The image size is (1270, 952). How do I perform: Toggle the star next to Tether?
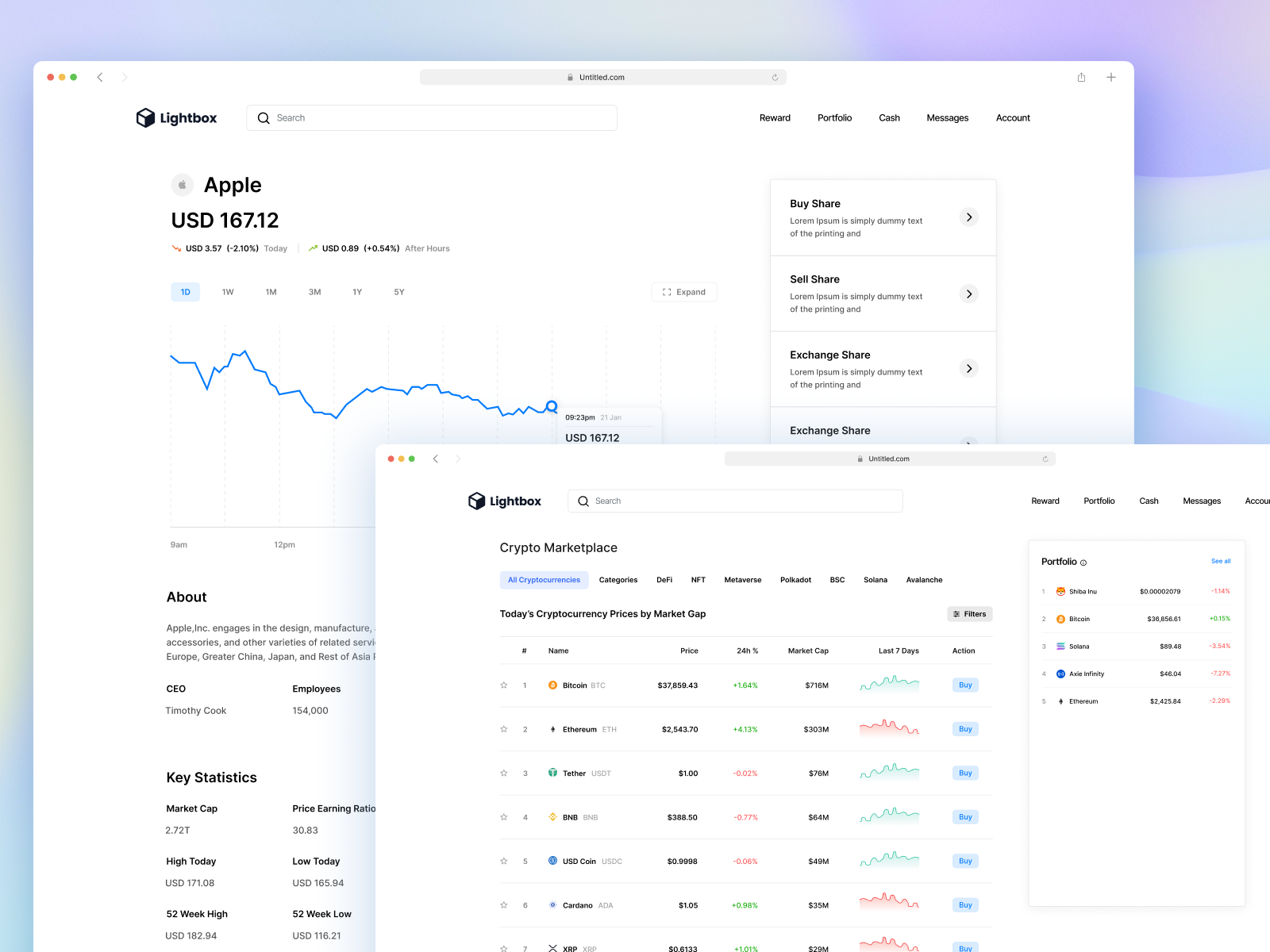pos(503,773)
